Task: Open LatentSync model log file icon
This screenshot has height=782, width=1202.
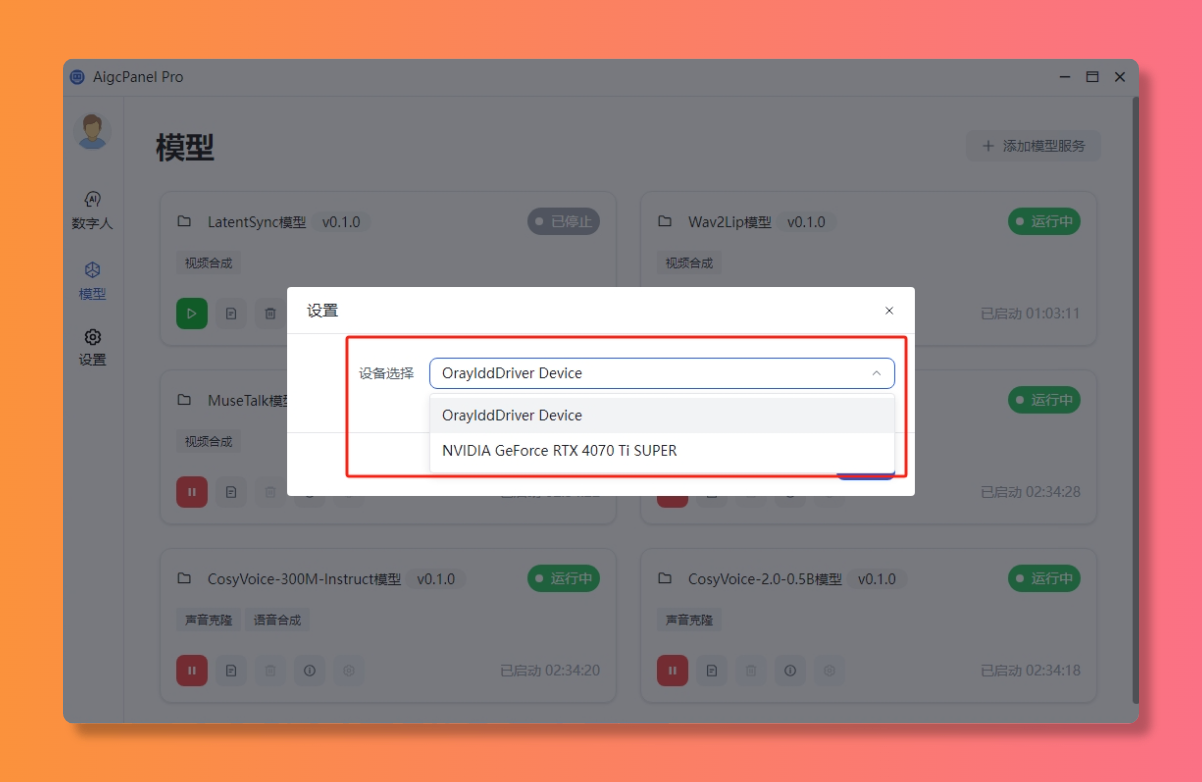Action: click(x=231, y=314)
